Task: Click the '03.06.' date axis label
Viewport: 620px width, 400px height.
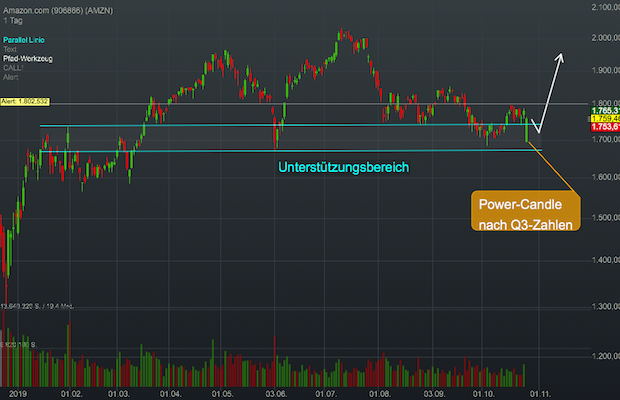Action: point(276,394)
